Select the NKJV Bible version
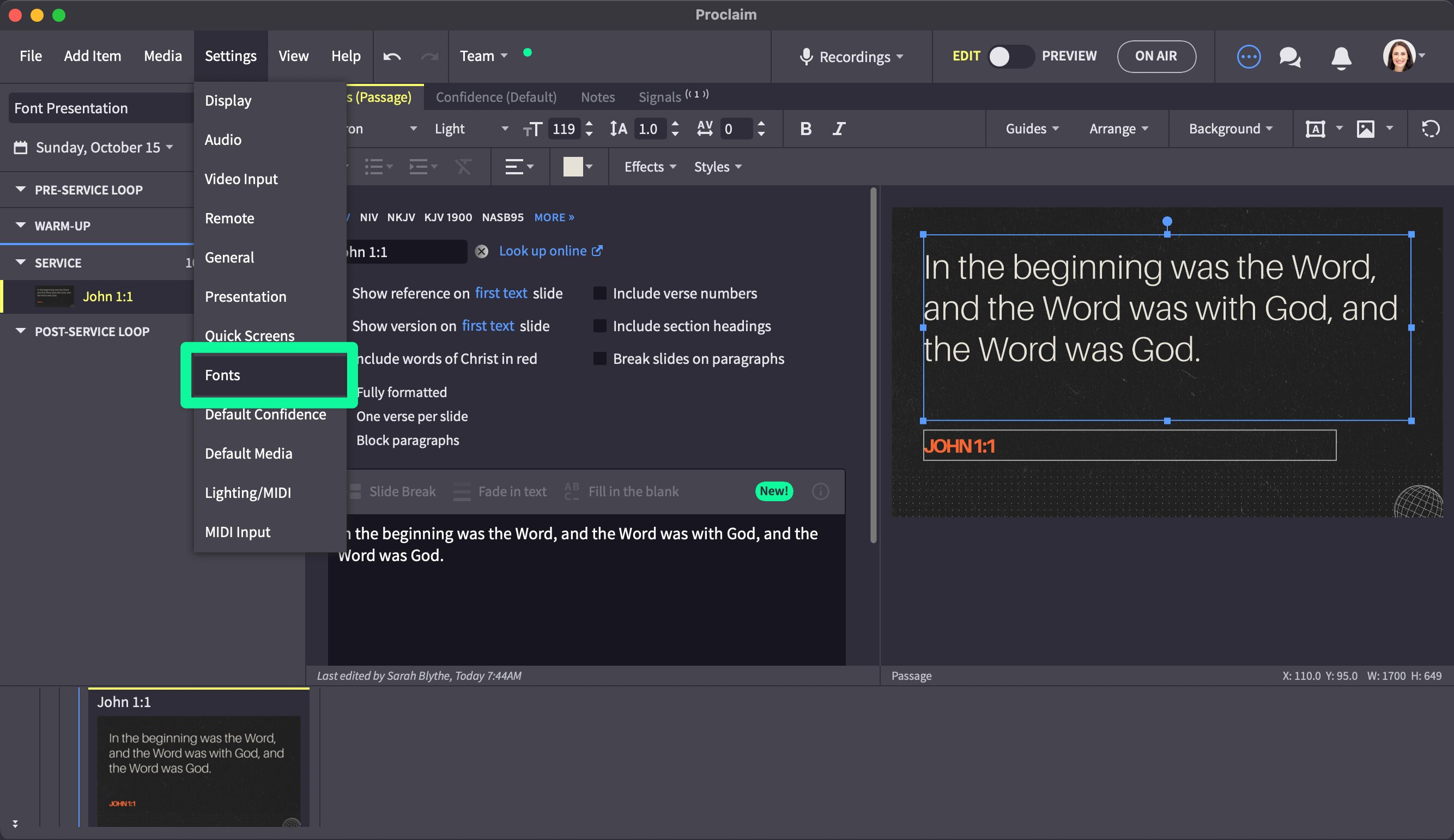 tap(401, 217)
